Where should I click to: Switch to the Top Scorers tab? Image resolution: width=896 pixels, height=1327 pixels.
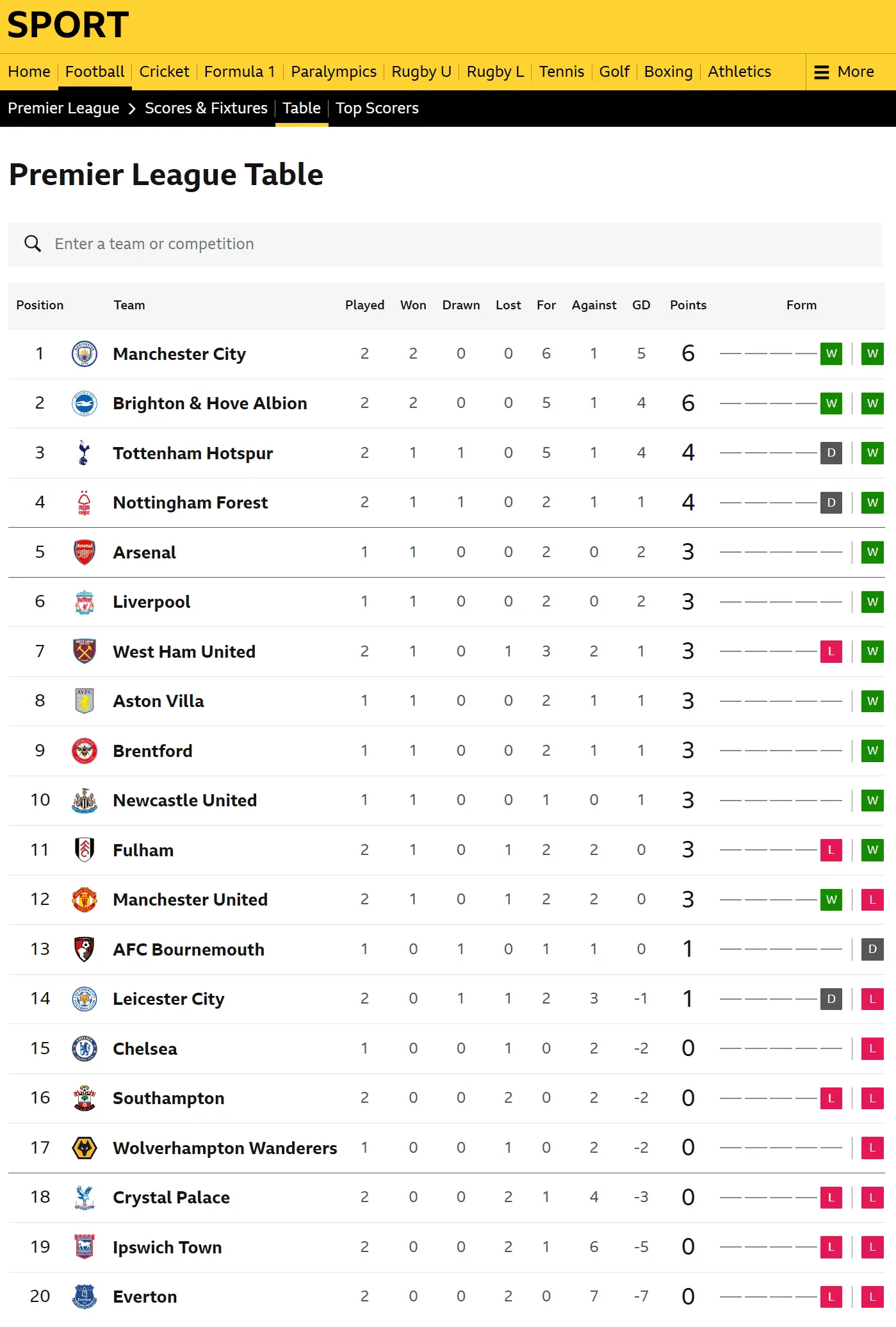377,108
